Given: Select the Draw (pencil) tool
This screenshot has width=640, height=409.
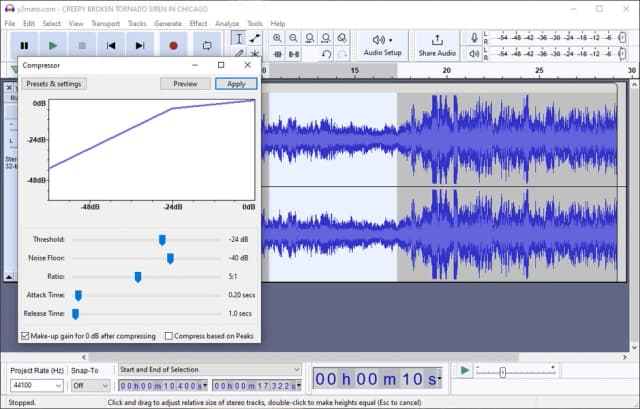Looking at the screenshot, I should point(239,53).
